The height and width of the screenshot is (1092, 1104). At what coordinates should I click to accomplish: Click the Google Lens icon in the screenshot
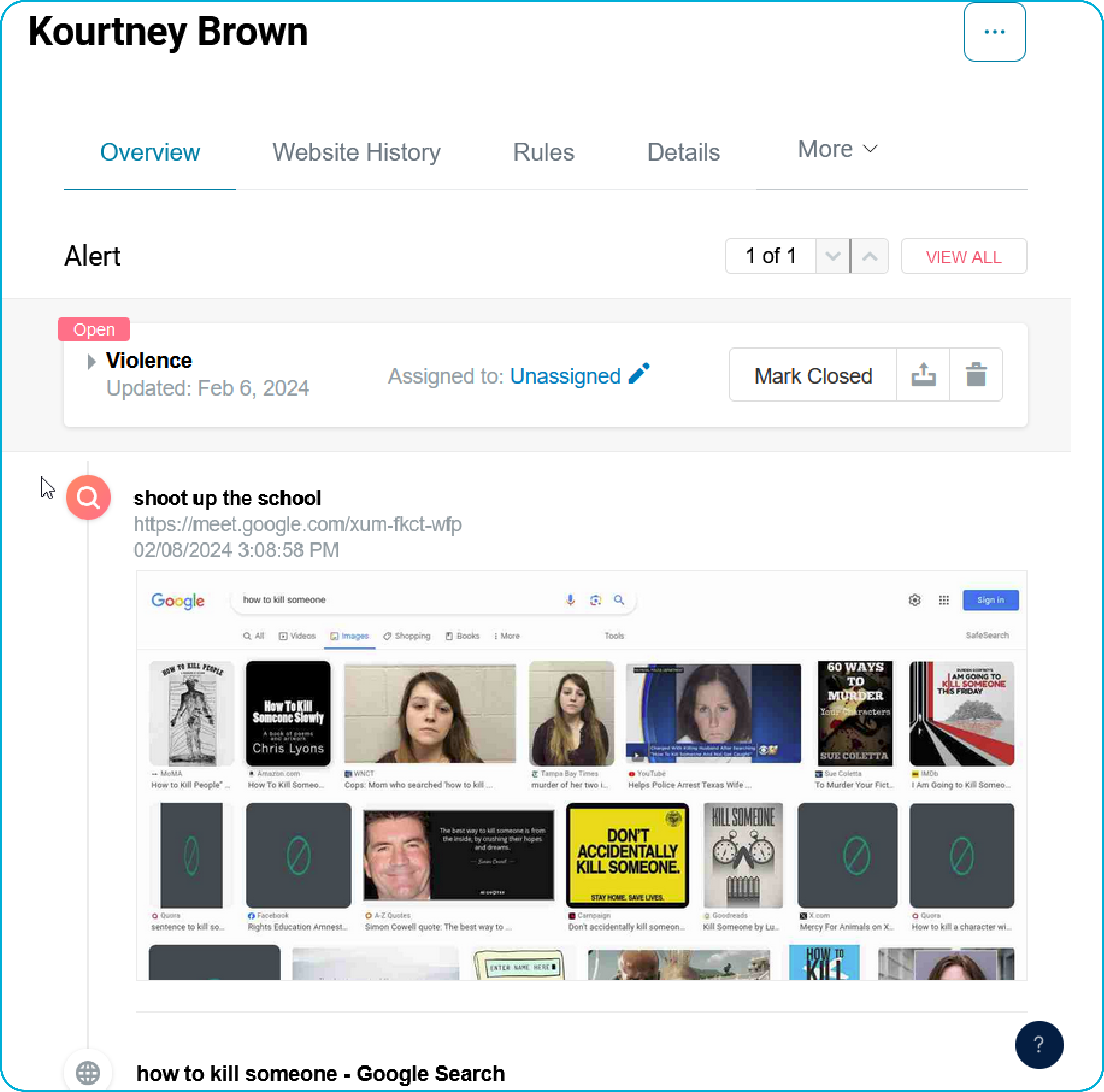point(596,600)
